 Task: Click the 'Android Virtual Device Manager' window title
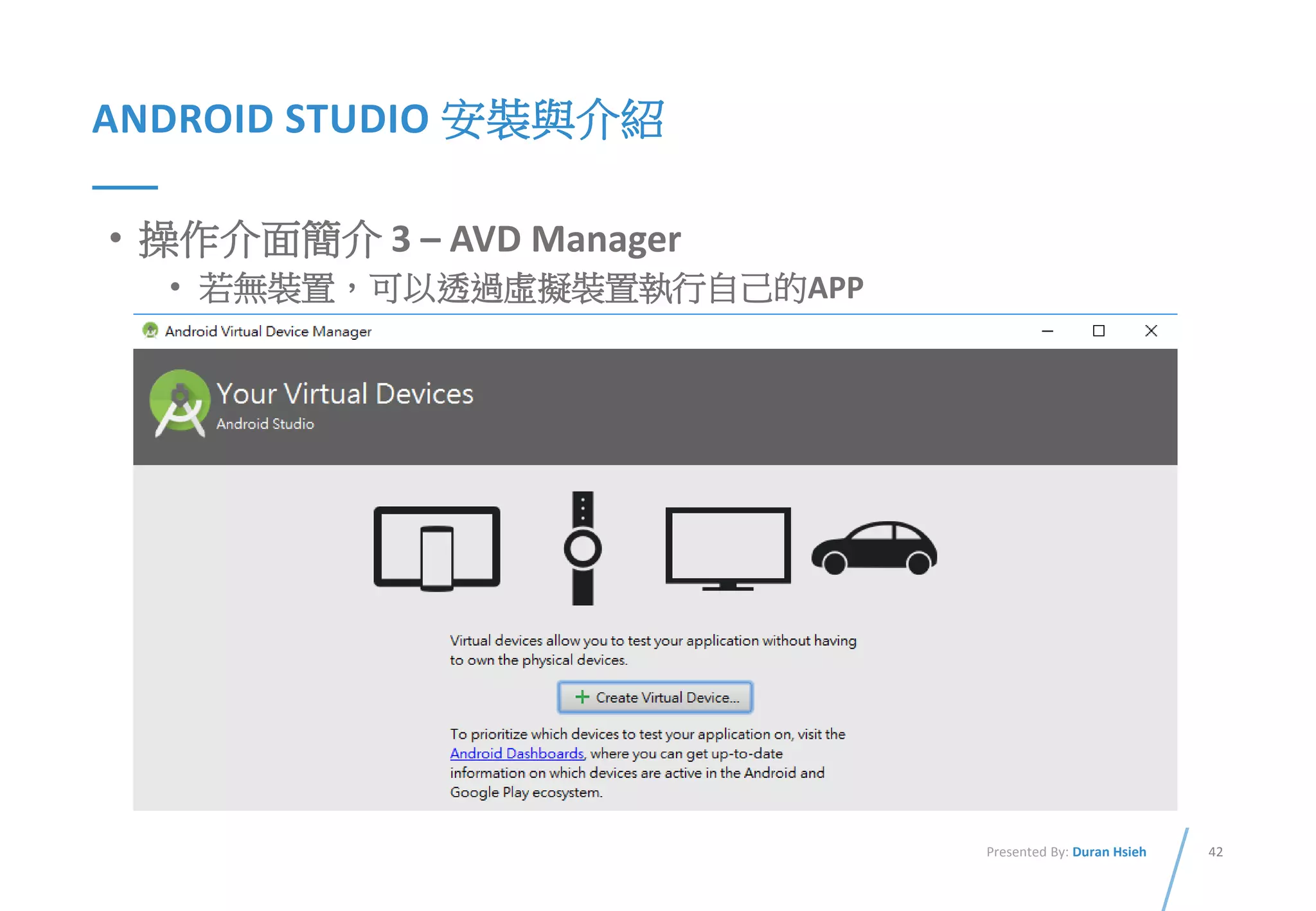[x=268, y=332]
